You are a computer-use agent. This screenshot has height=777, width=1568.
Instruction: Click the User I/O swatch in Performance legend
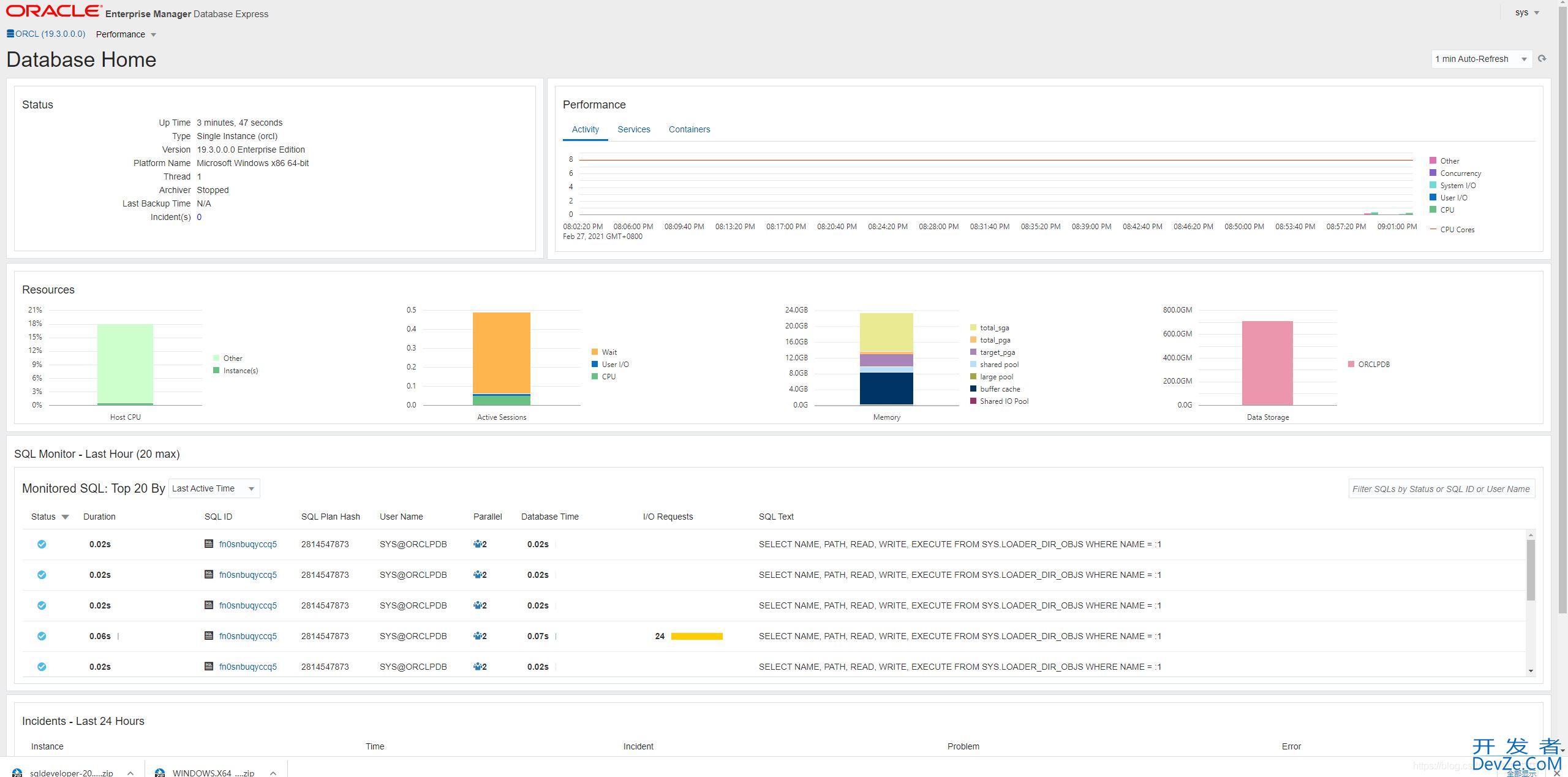1433,197
